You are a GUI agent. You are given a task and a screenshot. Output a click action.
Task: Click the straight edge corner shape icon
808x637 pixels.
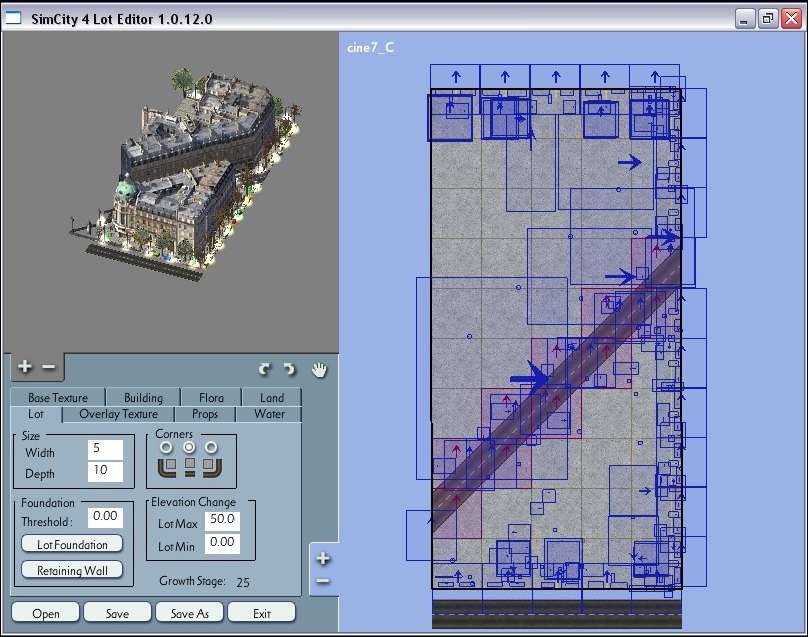[190, 466]
